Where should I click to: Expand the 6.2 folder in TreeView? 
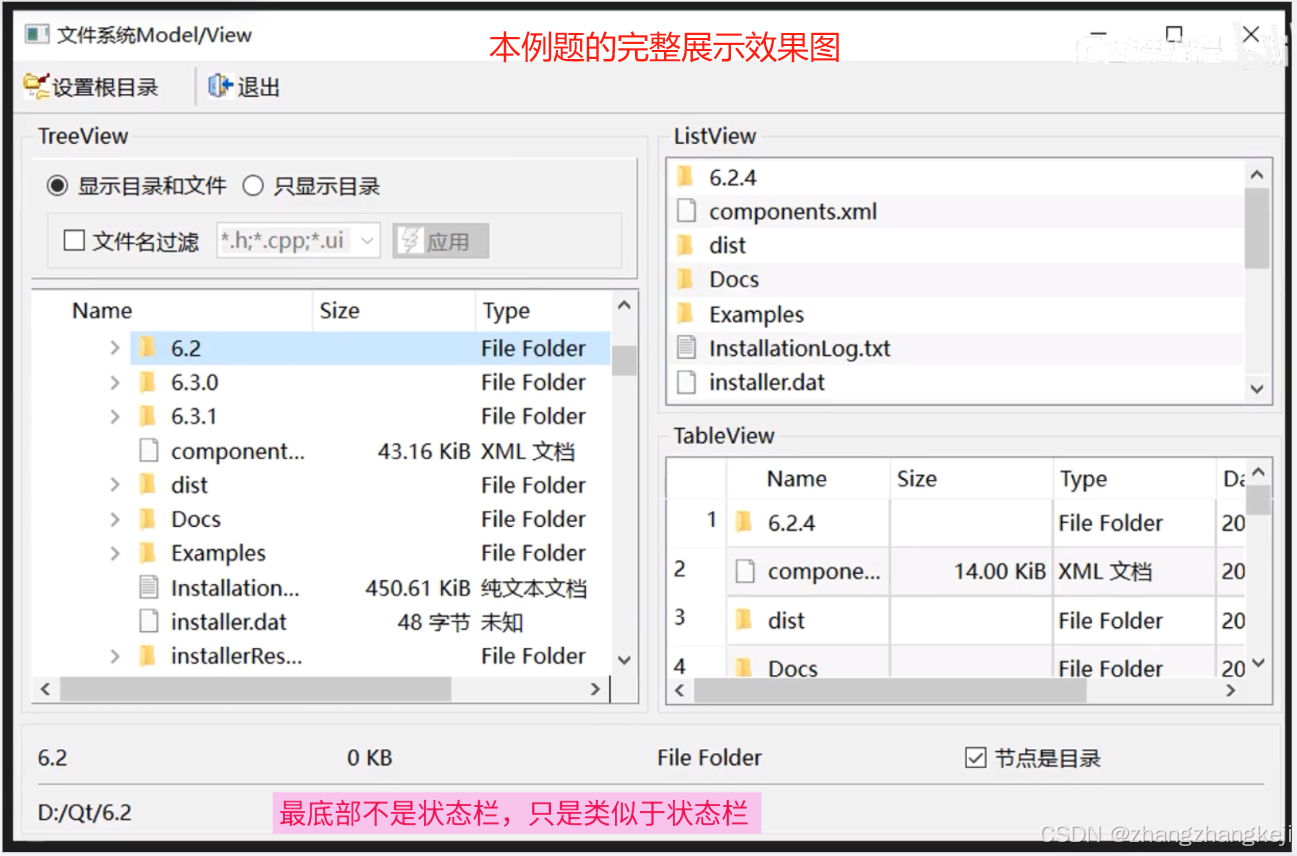pos(113,347)
